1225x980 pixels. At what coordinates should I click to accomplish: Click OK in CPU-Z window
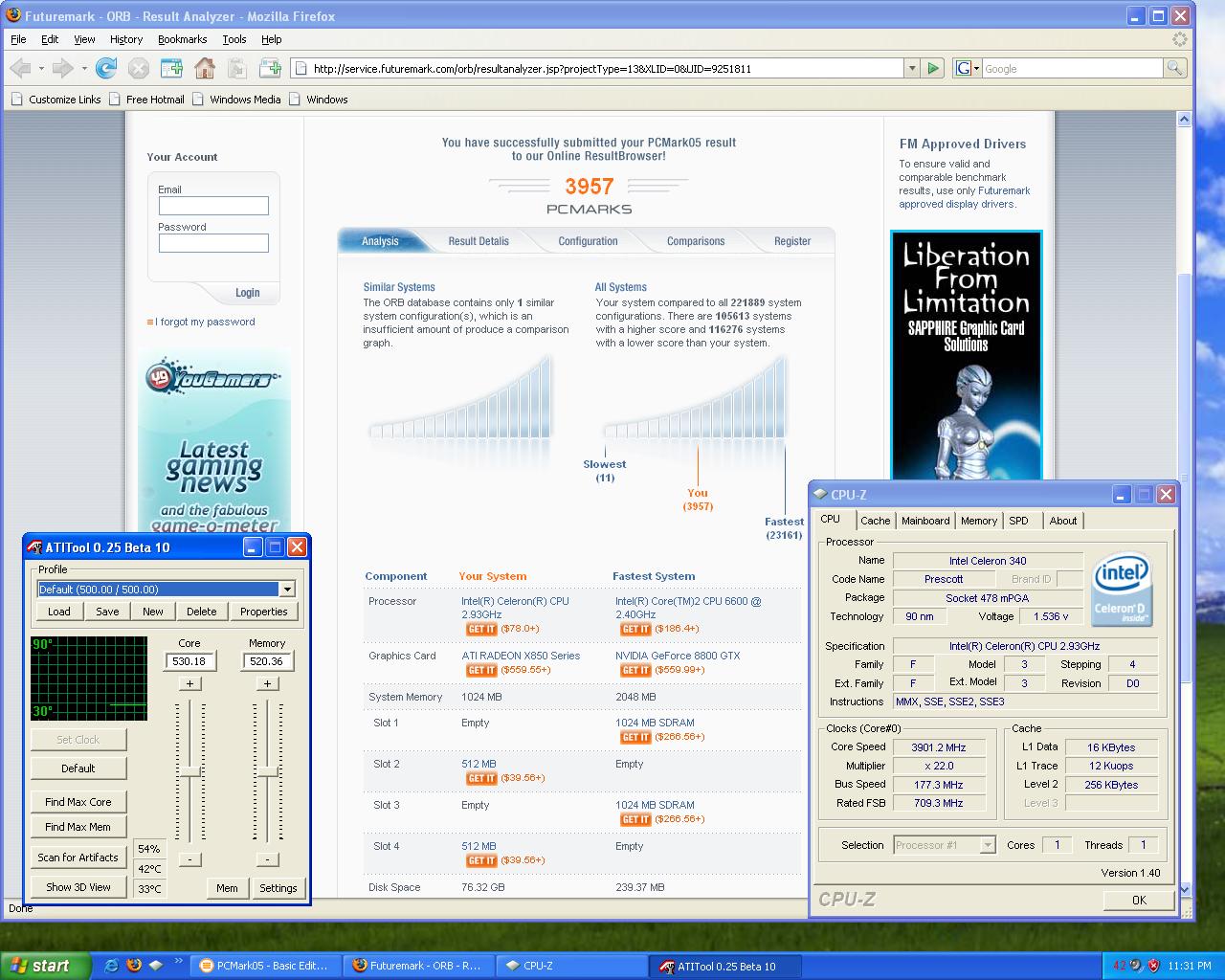1139,900
